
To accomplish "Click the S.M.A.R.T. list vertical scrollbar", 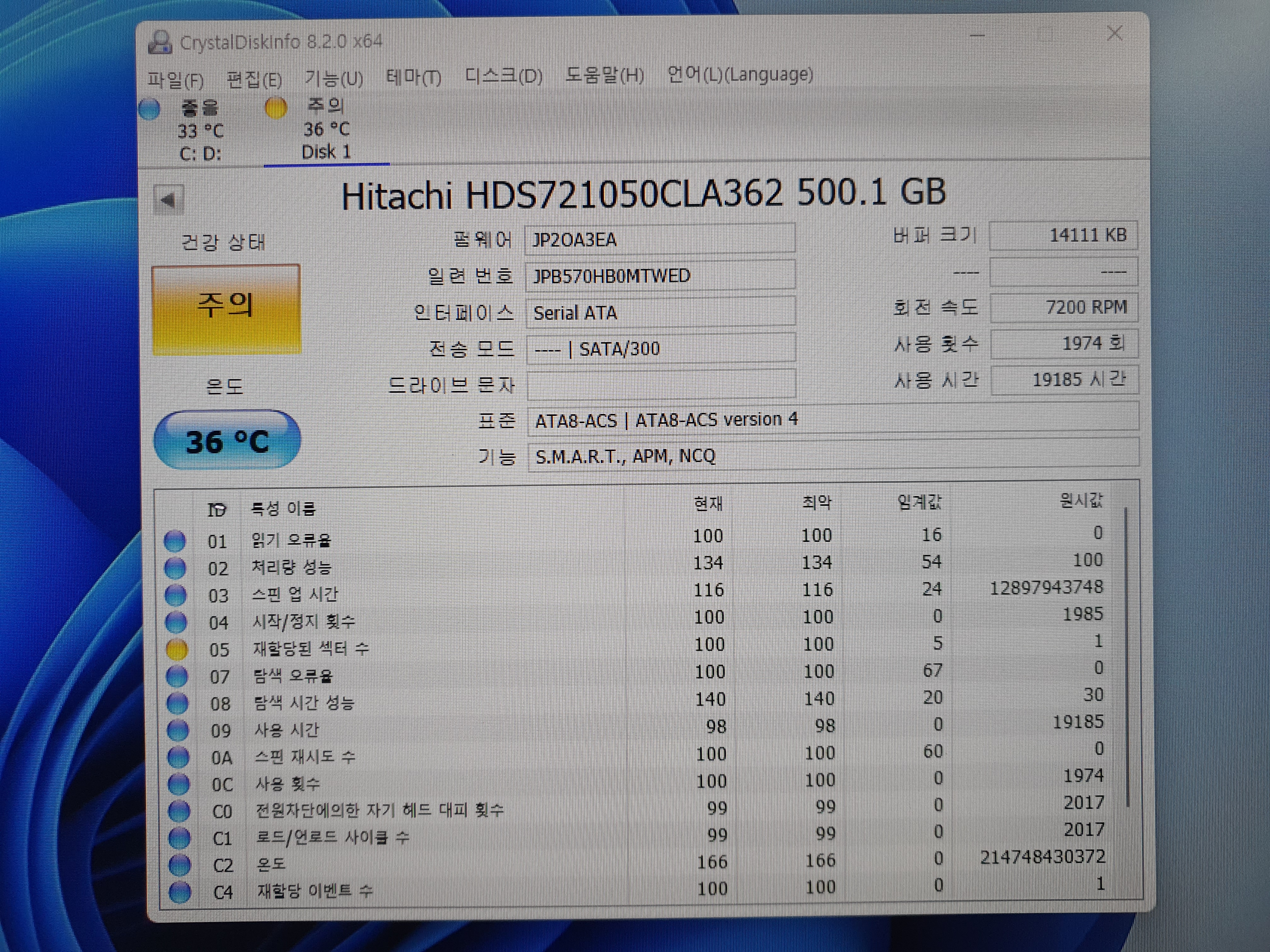I will (1126, 654).
